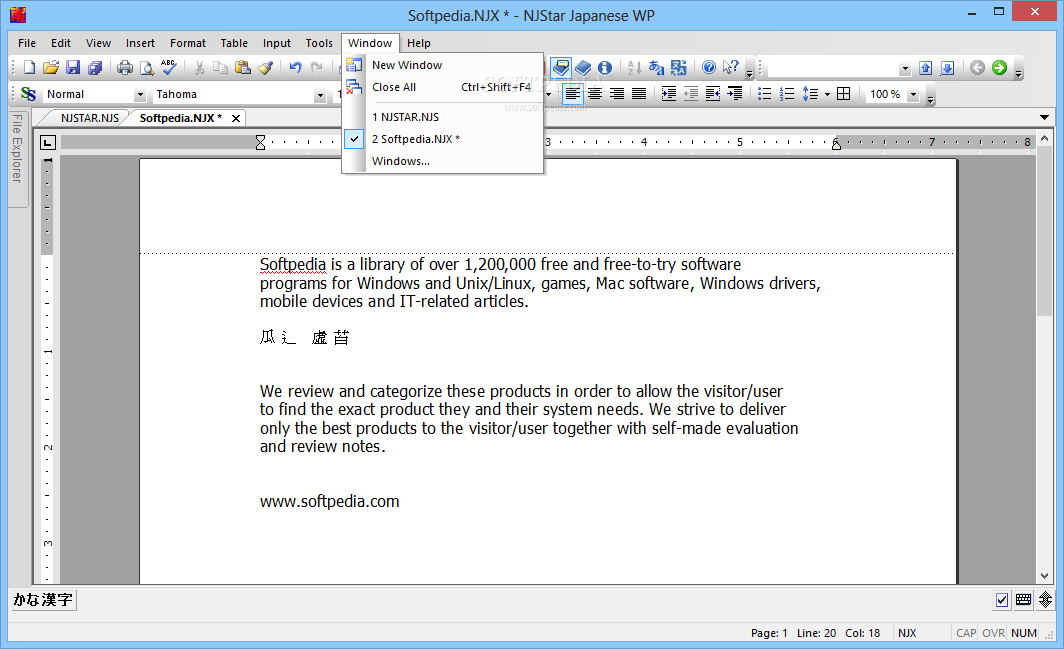Run the ABC spell check icon
Screen dimensions: 1064x649
[168, 67]
